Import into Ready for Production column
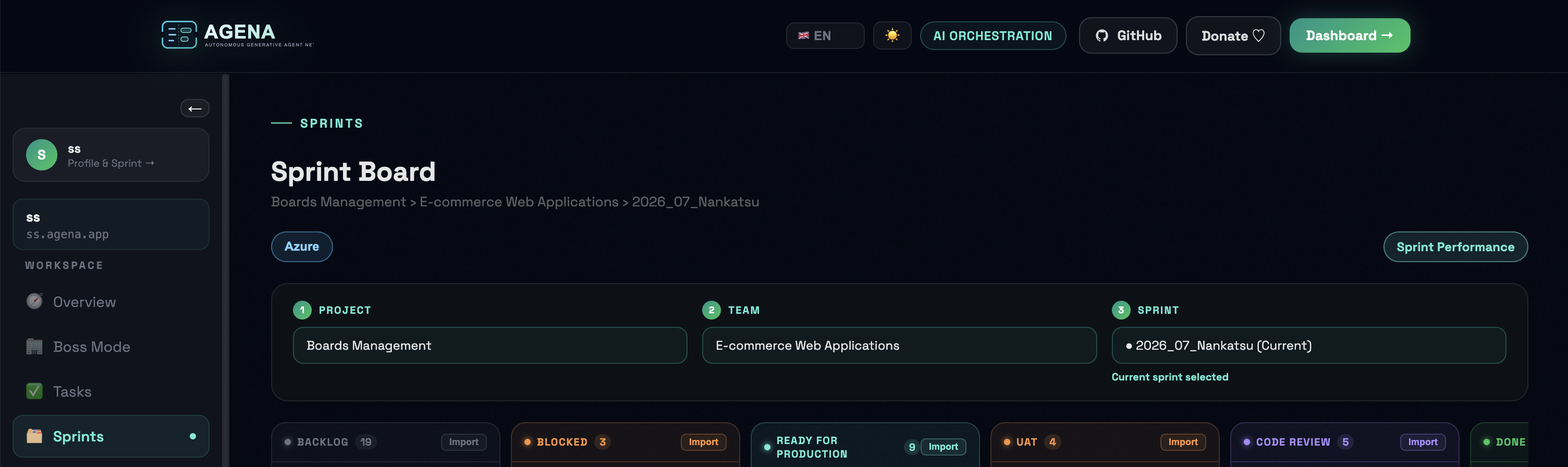The height and width of the screenshot is (467, 1568). [x=944, y=447]
